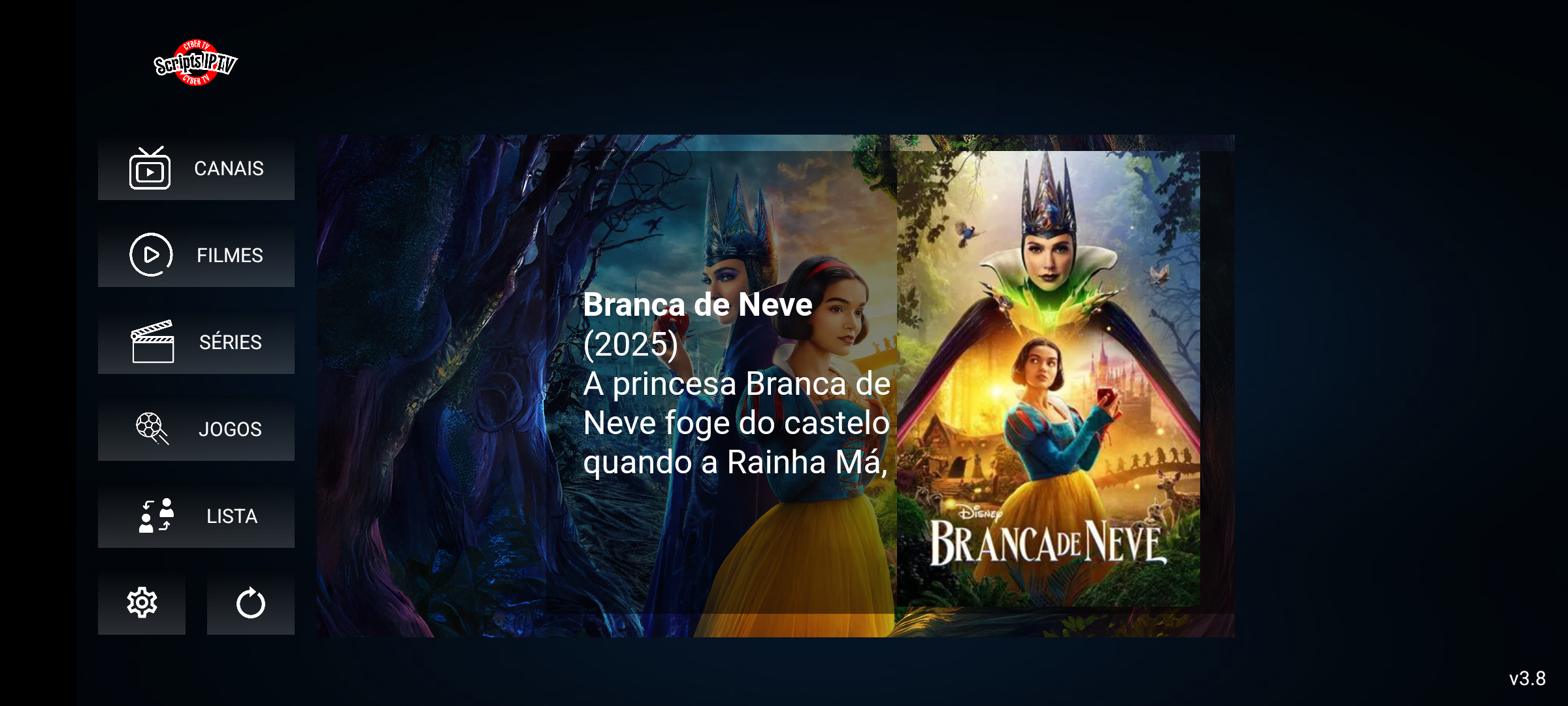Click the featured movie description text
The width and height of the screenshot is (1568, 706).
tap(737, 423)
